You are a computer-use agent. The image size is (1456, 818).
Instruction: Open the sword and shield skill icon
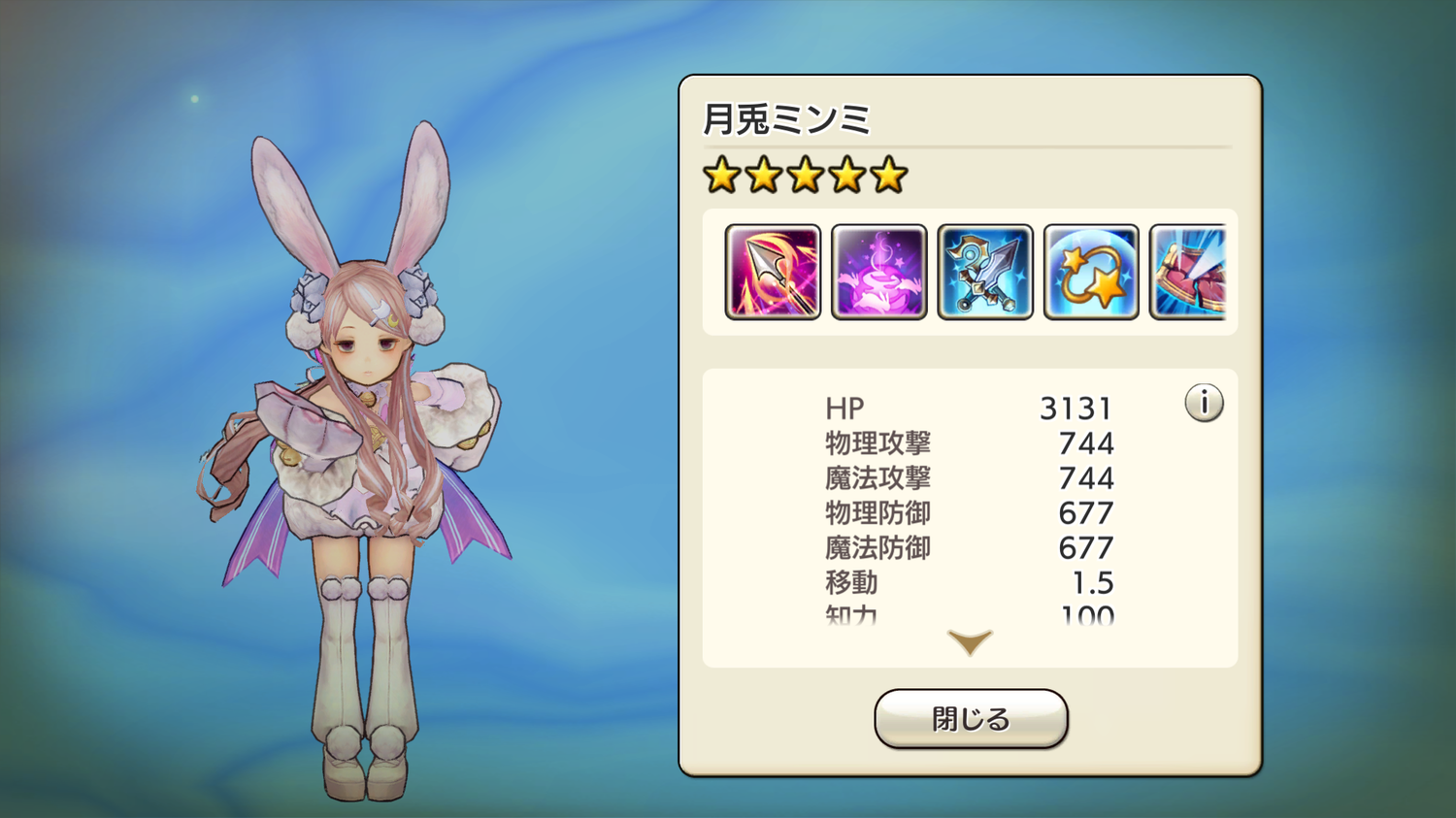[985, 272]
